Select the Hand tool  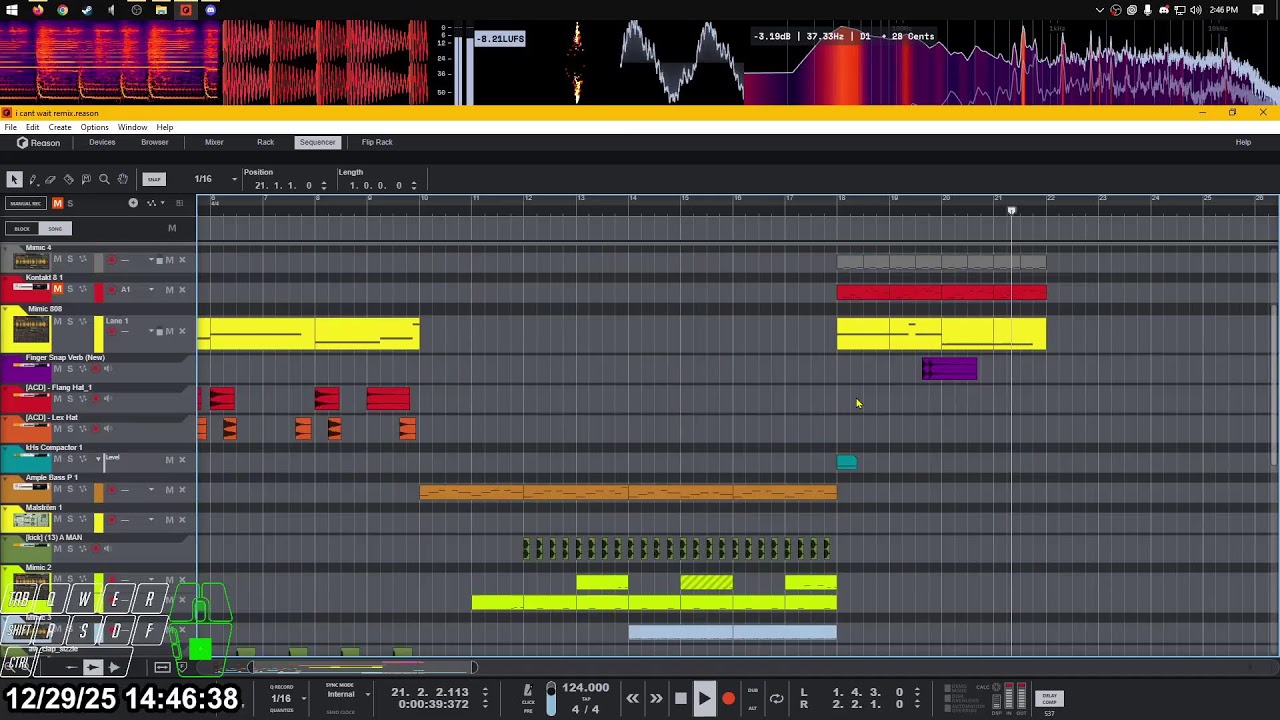[122, 179]
